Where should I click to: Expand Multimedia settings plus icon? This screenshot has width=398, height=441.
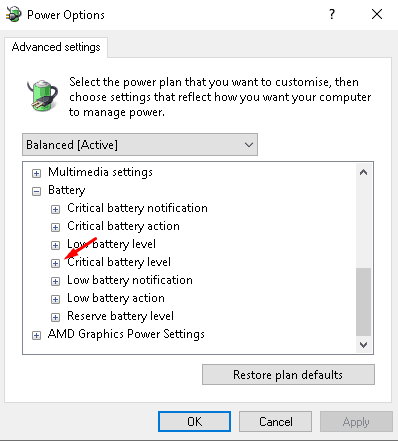[x=36, y=173]
